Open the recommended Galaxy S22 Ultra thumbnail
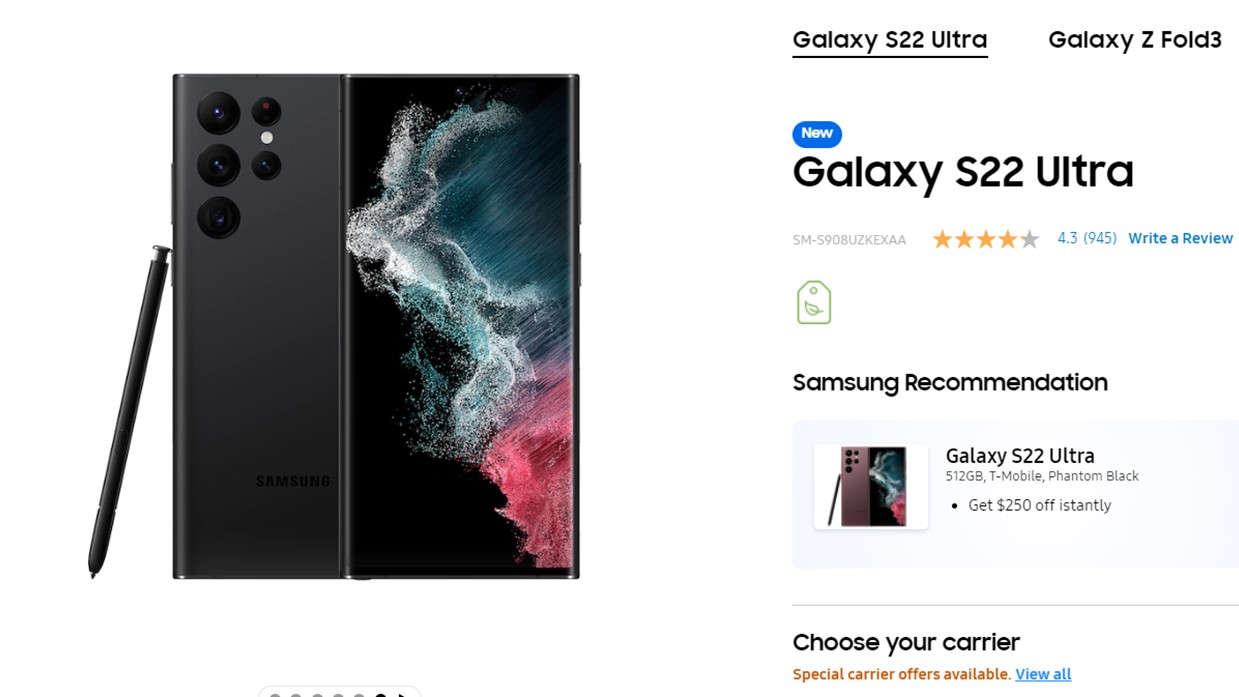The width and height of the screenshot is (1239, 697). tap(870, 487)
